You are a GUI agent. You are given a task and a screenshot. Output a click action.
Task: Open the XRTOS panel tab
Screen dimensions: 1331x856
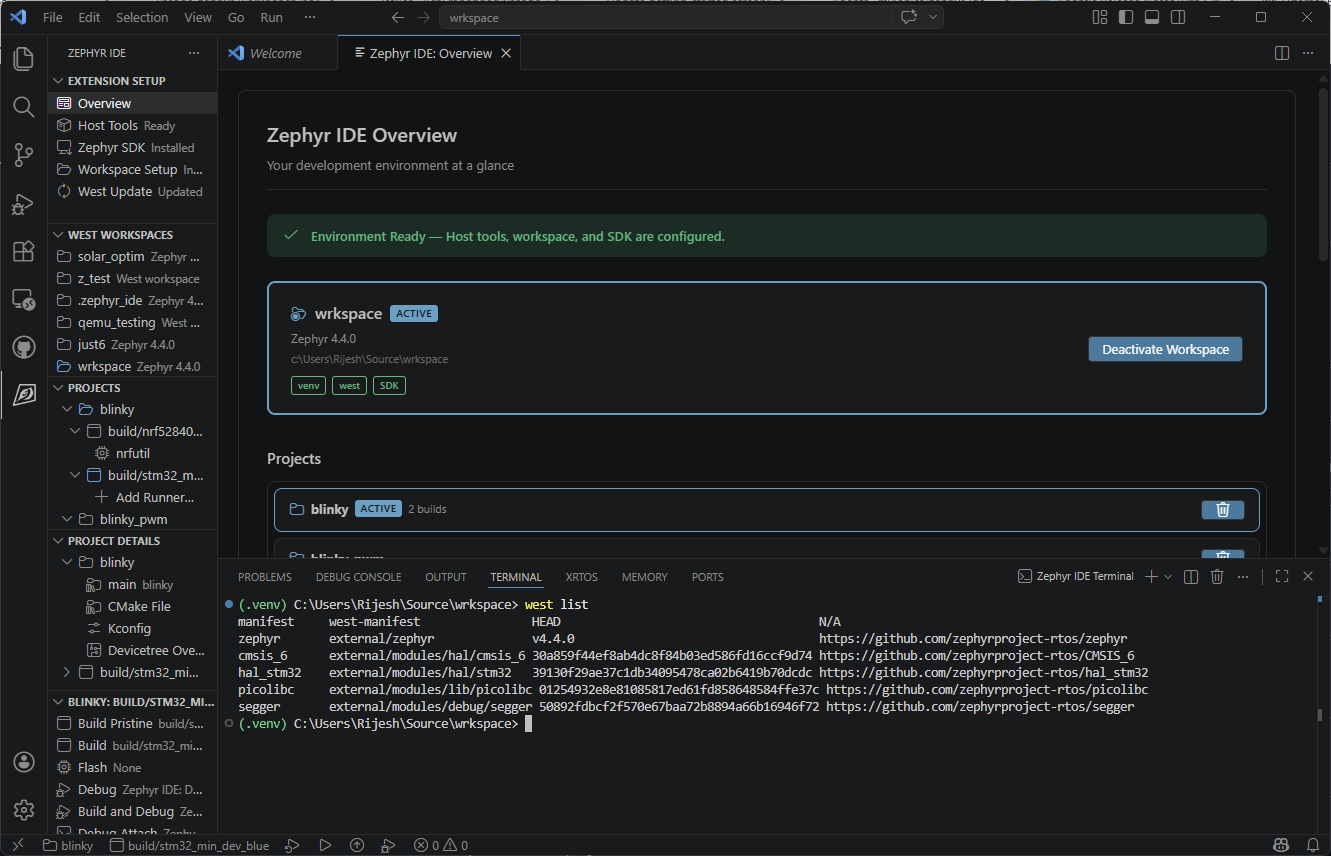[x=582, y=577]
